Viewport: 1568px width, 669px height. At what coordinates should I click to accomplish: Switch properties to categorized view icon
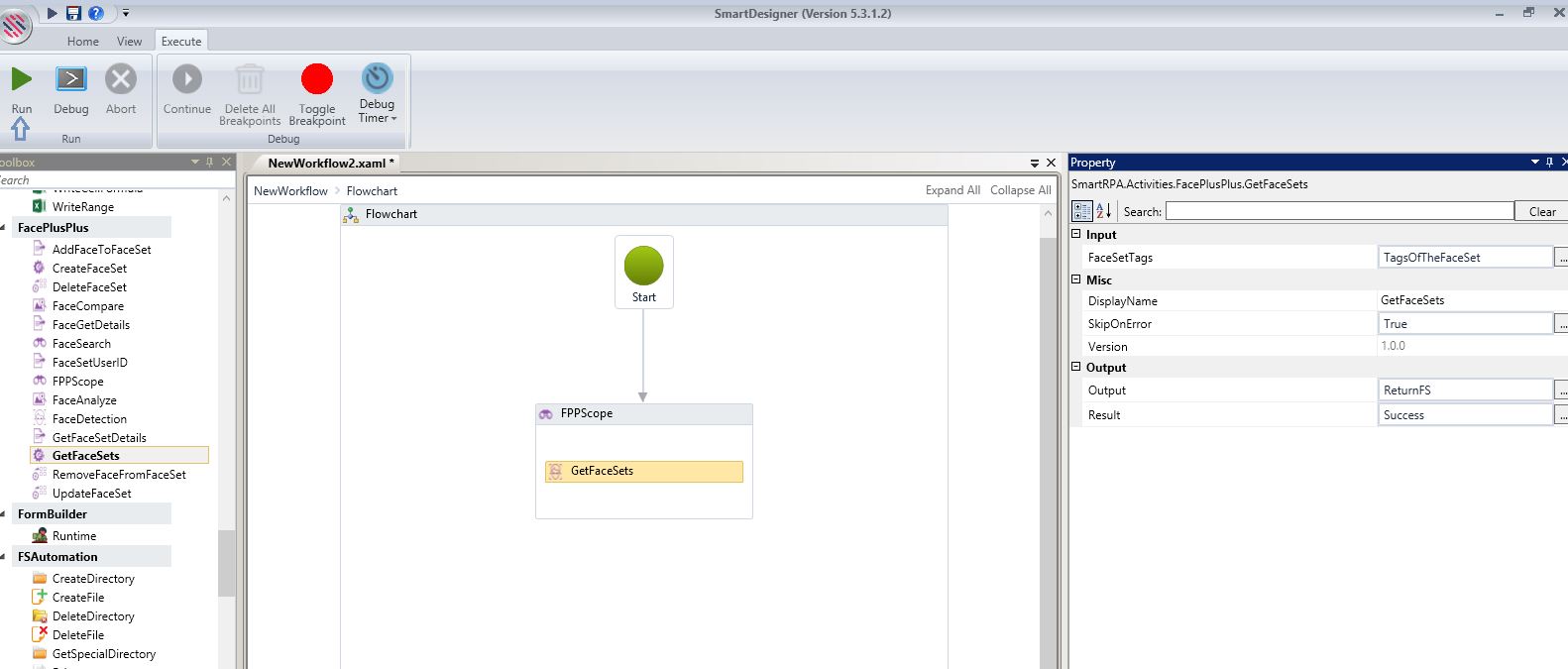[x=1081, y=211]
